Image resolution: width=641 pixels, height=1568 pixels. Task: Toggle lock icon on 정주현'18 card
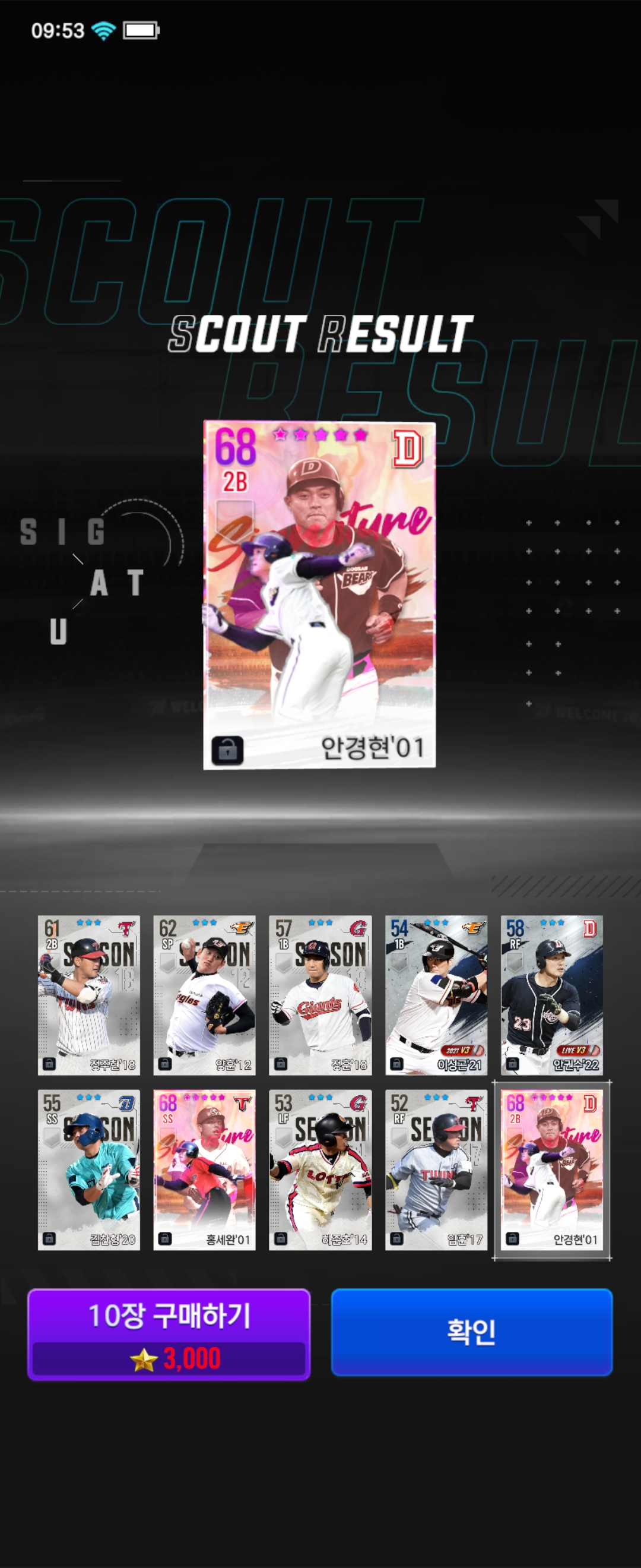tap(49, 1063)
